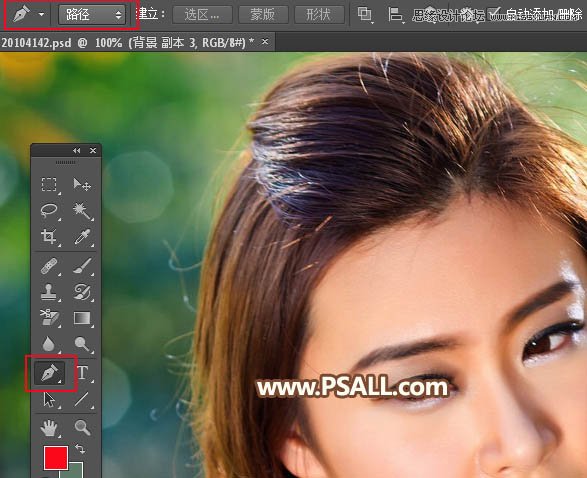The height and width of the screenshot is (478, 587).
Task: Select the Zoom magnifier tool
Action: 82,427
